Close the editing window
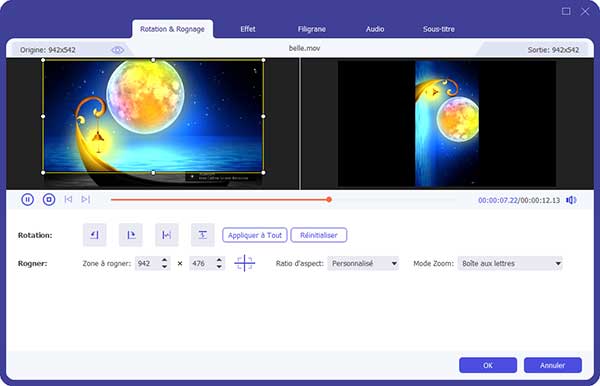Viewport: 600px width, 386px height. (585, 11)
